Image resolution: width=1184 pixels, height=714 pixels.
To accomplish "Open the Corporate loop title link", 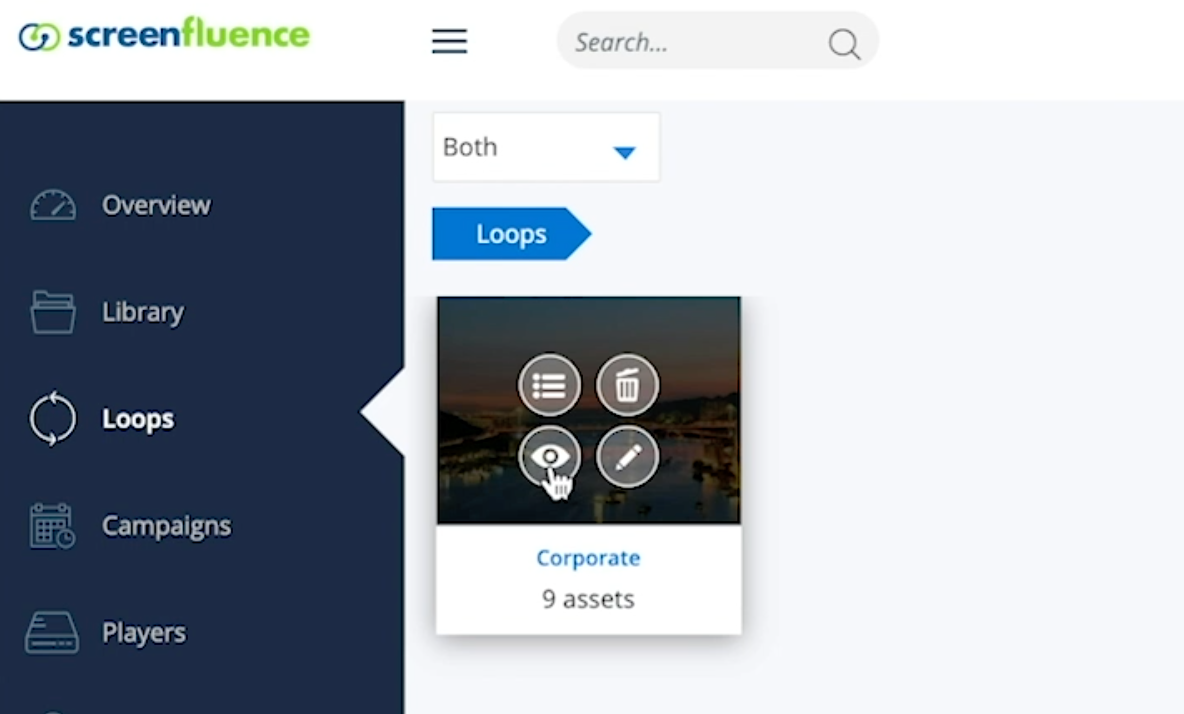I will 588,558.
